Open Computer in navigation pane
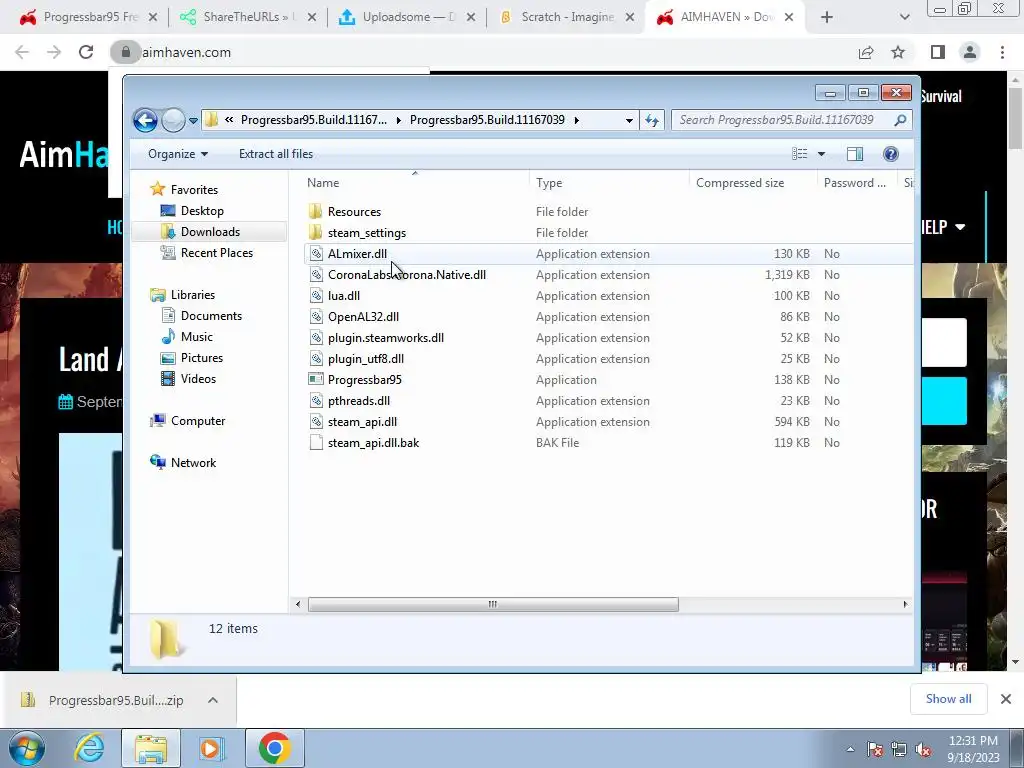The image size is (1024, 768). [198, 421]
